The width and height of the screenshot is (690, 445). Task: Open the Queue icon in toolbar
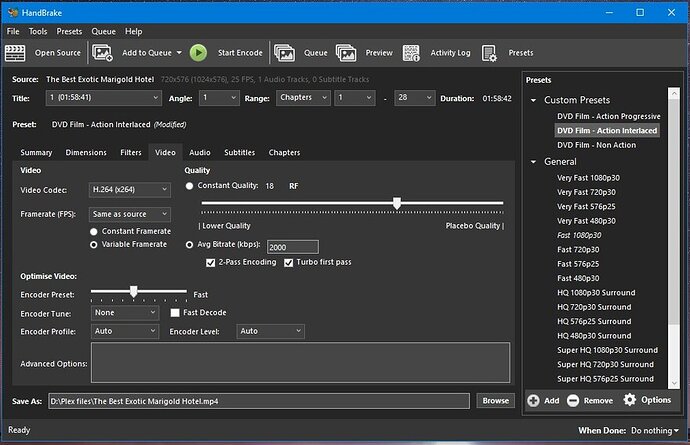pyautogui.click(x=284, y=53)
